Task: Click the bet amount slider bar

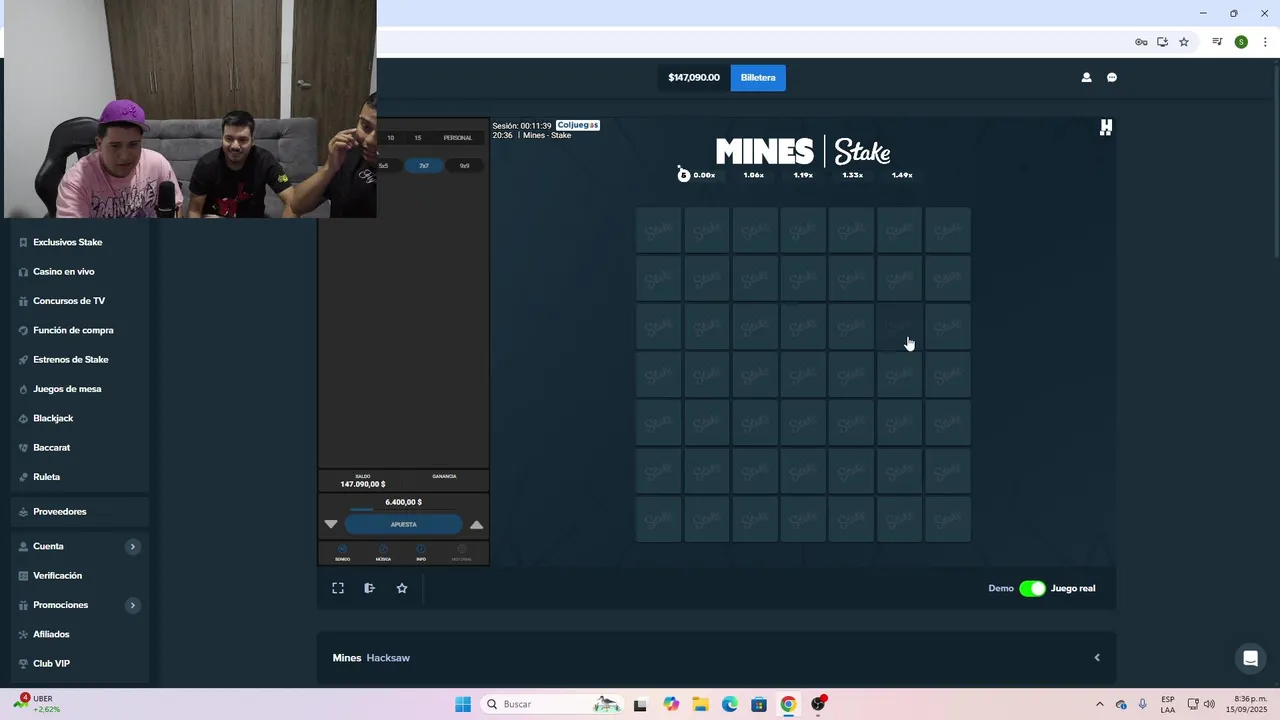Action: point(404,510)
